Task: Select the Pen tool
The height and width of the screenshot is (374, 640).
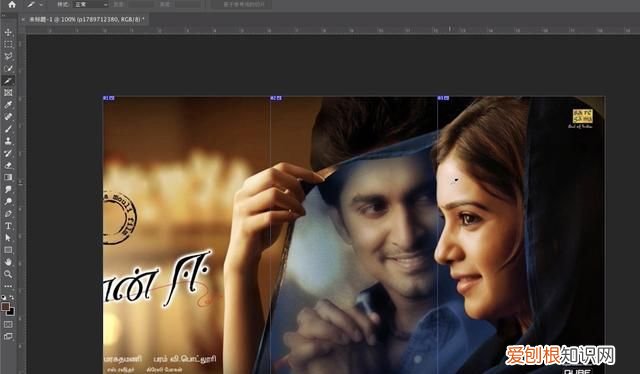Action: pos(8,214)
